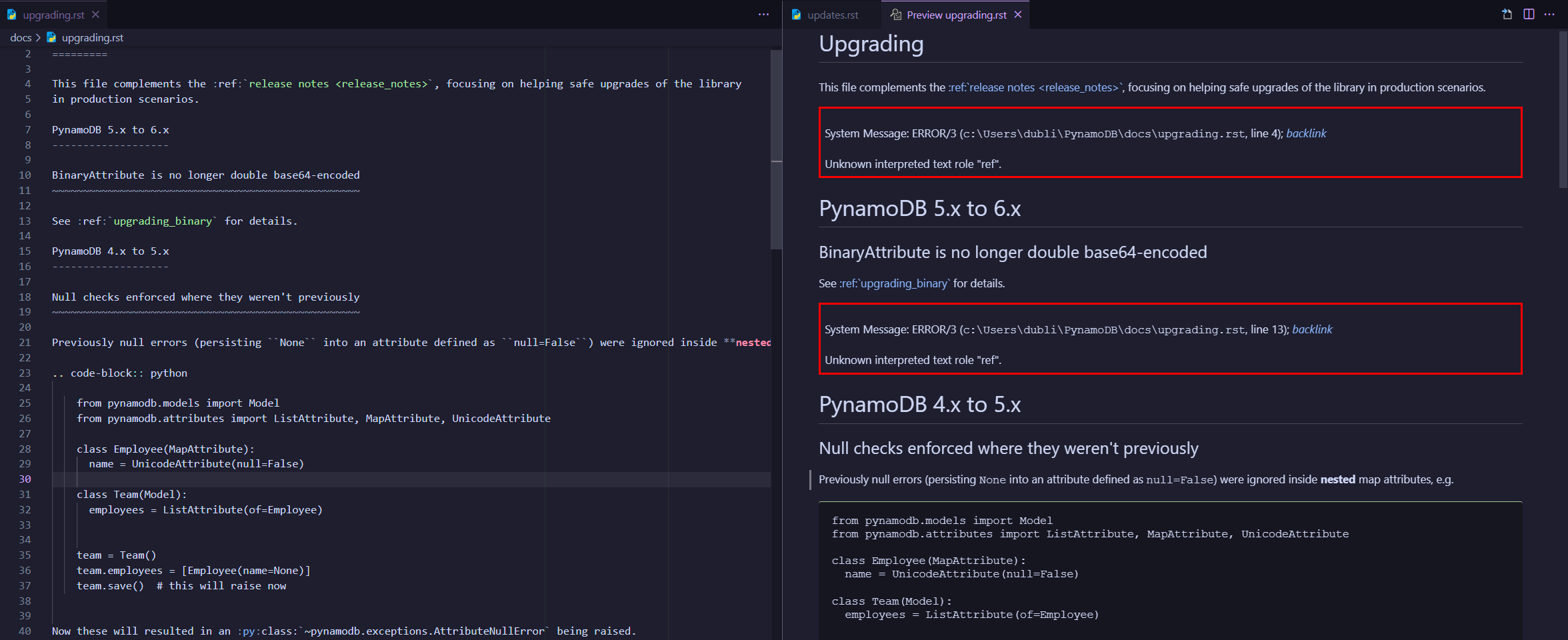Open More Actions menu in left editor group
This screenshot has height=640, width=1568.
(x=763, y=15)
